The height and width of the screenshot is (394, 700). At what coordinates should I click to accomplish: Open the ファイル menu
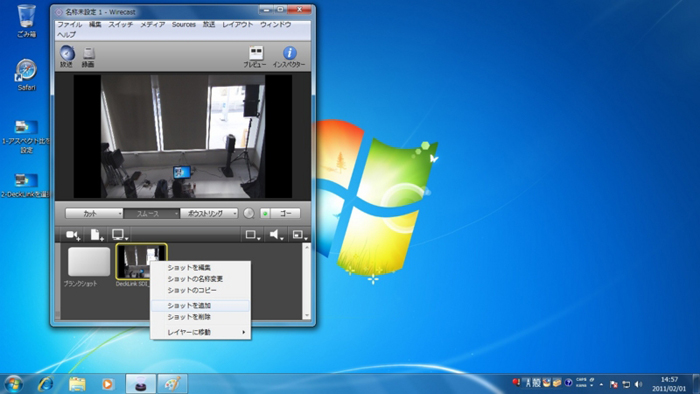coord(69,25)
